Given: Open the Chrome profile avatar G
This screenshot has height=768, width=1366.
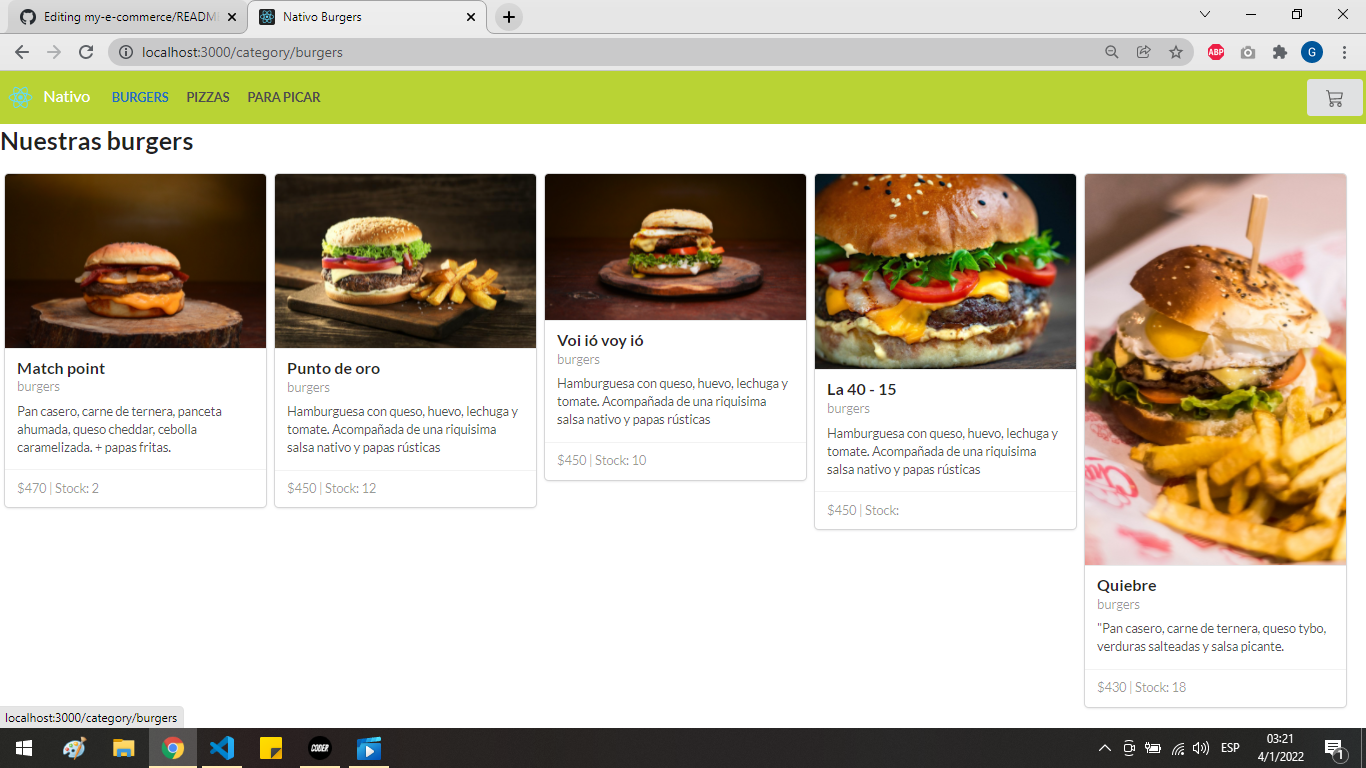Looking at the screenshot, I should pos(1312,52).
